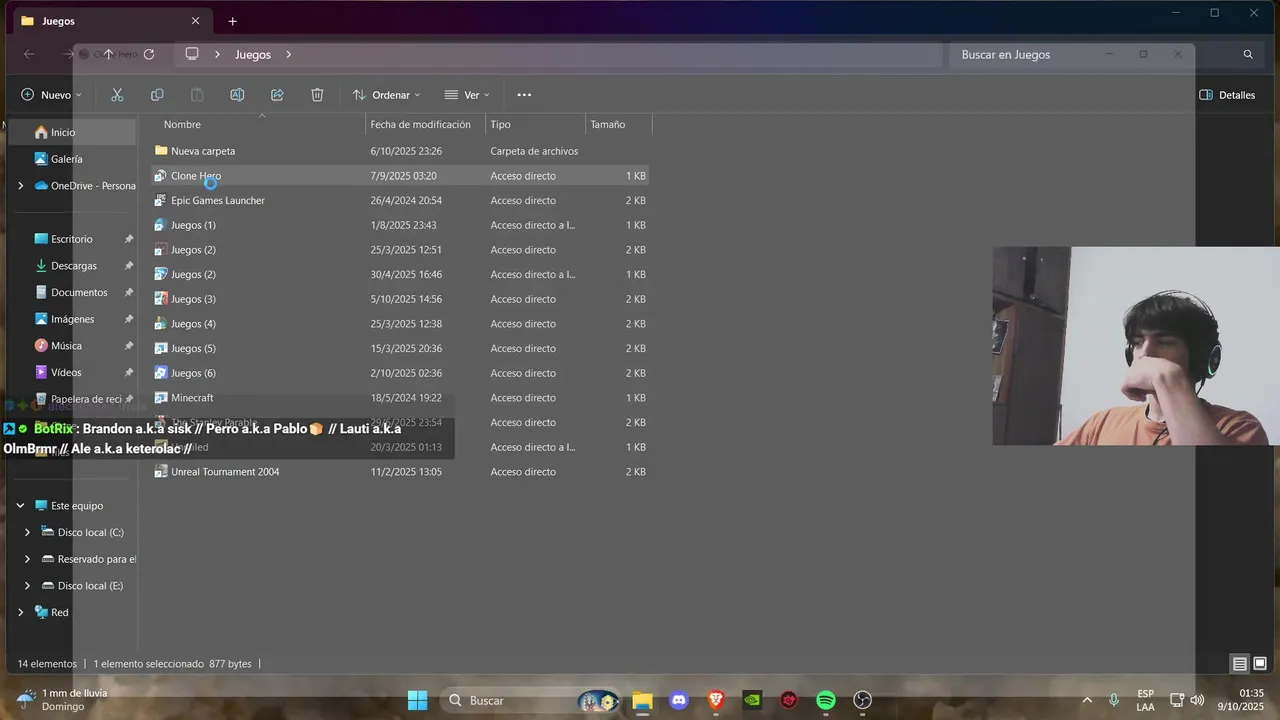Select the Nueva carpeta folder row

coord(400,151)
